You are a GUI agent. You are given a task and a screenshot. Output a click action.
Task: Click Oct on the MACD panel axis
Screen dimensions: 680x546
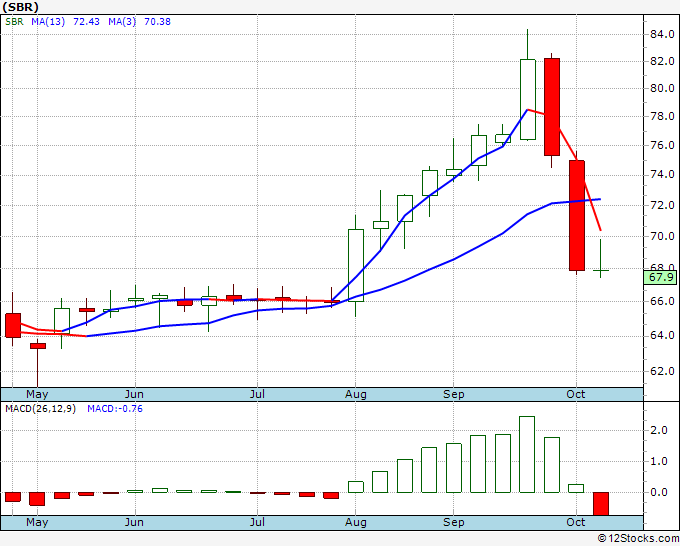pos(575,522)
